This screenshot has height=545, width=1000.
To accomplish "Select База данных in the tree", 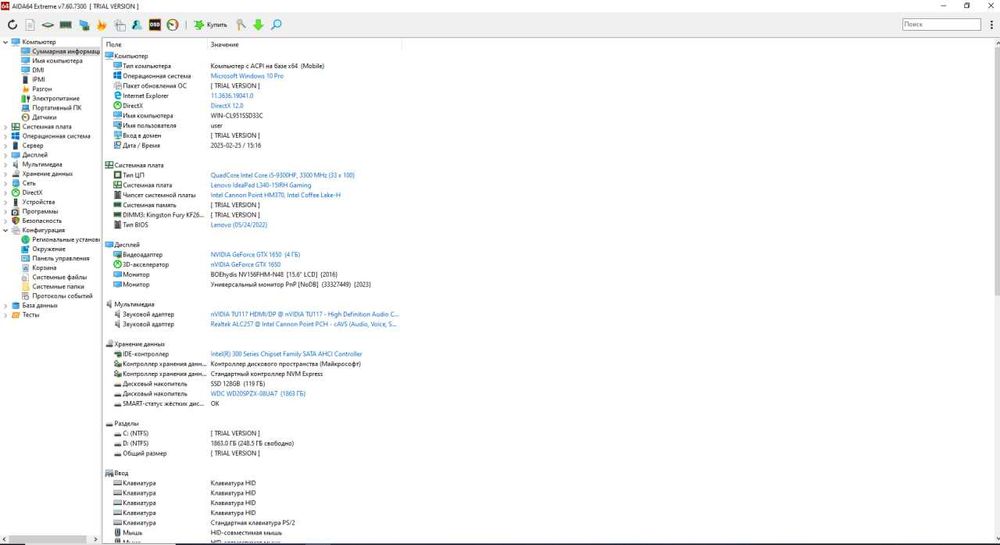I will click(x=40, y=305).
